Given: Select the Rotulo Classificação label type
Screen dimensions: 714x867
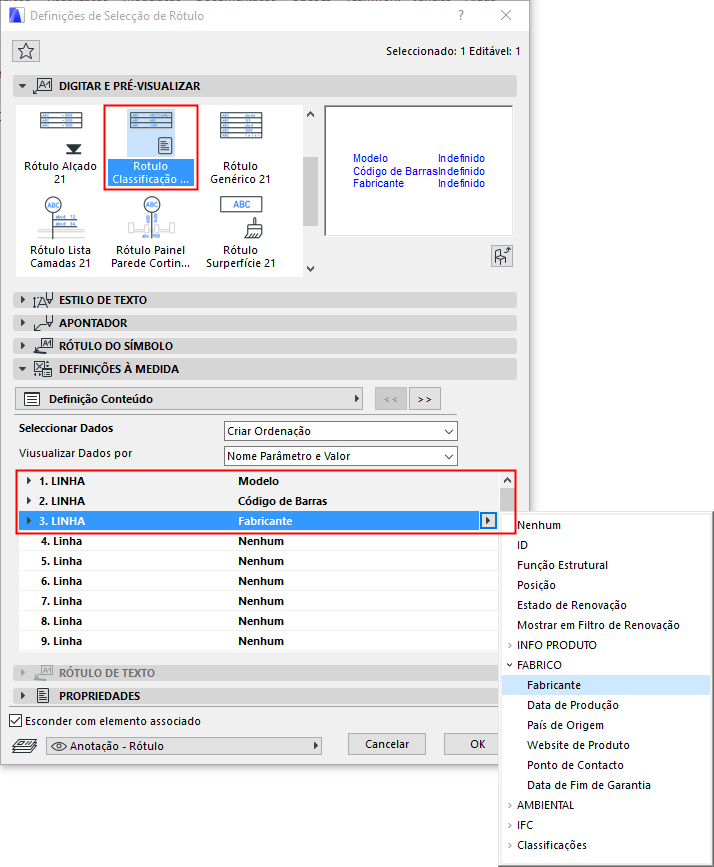Looking at the screenshot, I should [150, 148].
